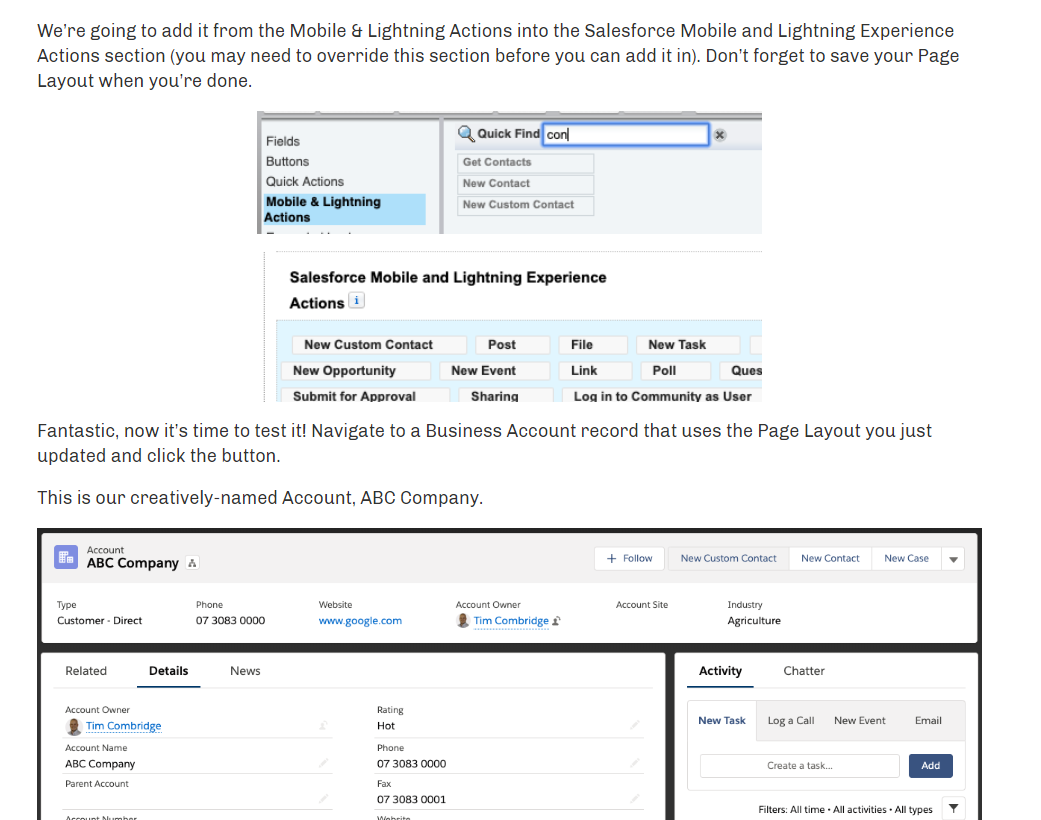Screen dimensions: 1041x820
Task: Switch to the Activity tab
Action: pos(720,671)
